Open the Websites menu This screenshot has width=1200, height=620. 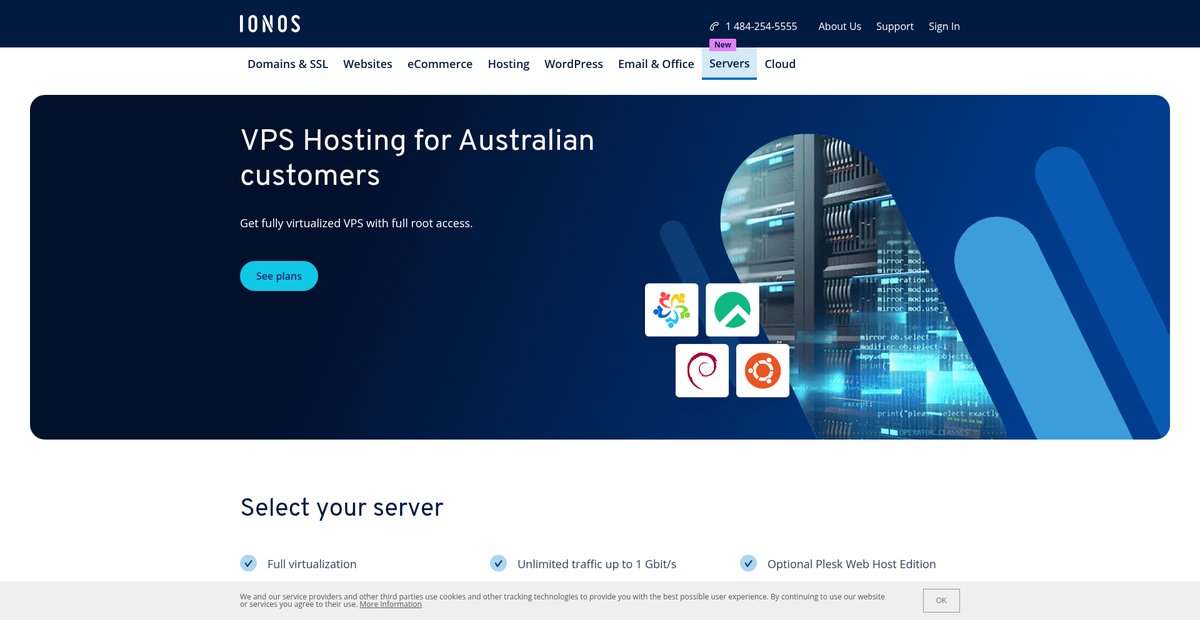coord(368,64)
